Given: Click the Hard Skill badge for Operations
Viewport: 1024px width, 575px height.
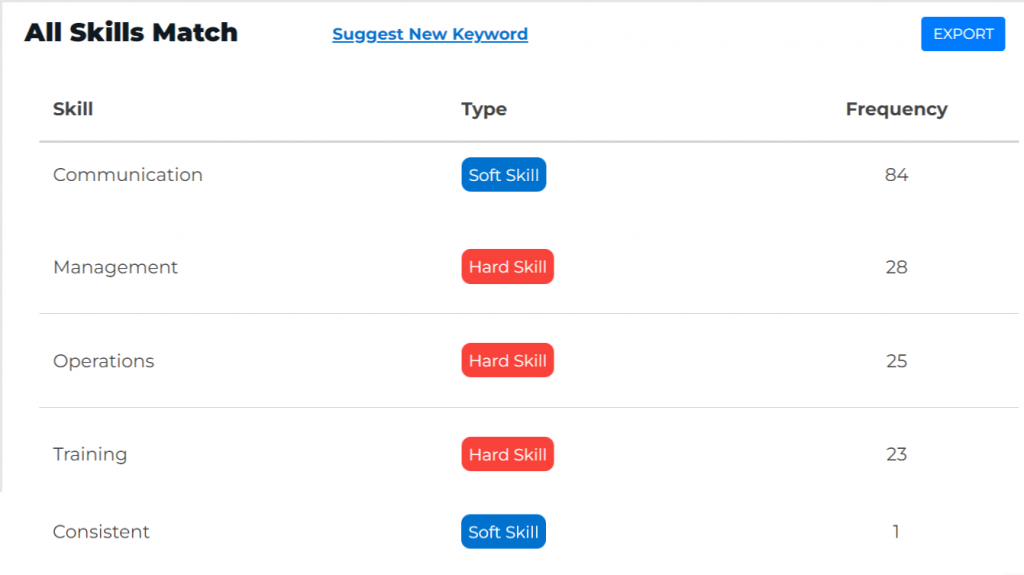Looking at the screenshot, I should point(507,361).
